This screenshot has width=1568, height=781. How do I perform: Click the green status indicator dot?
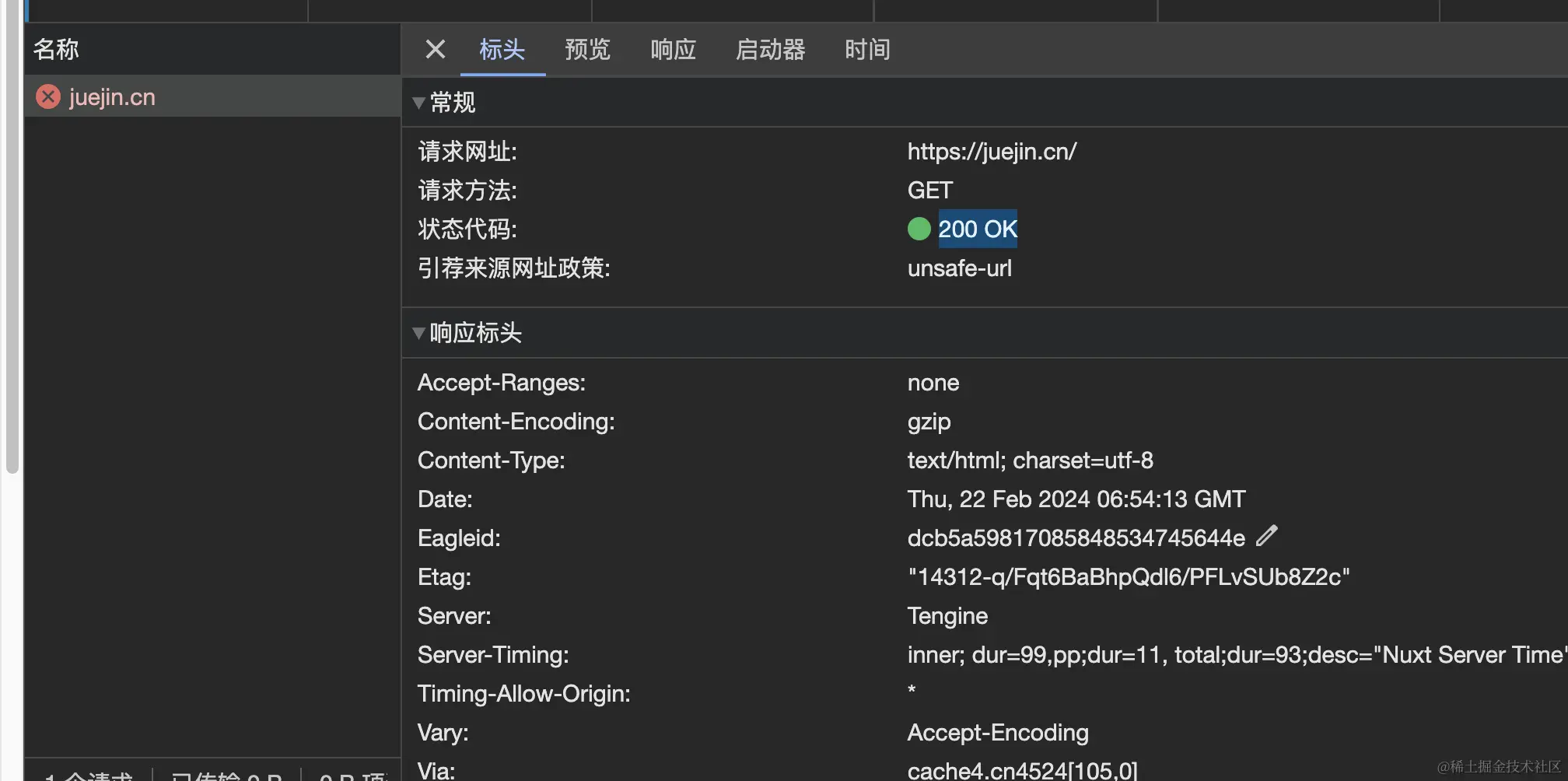[x=919, y=229]
